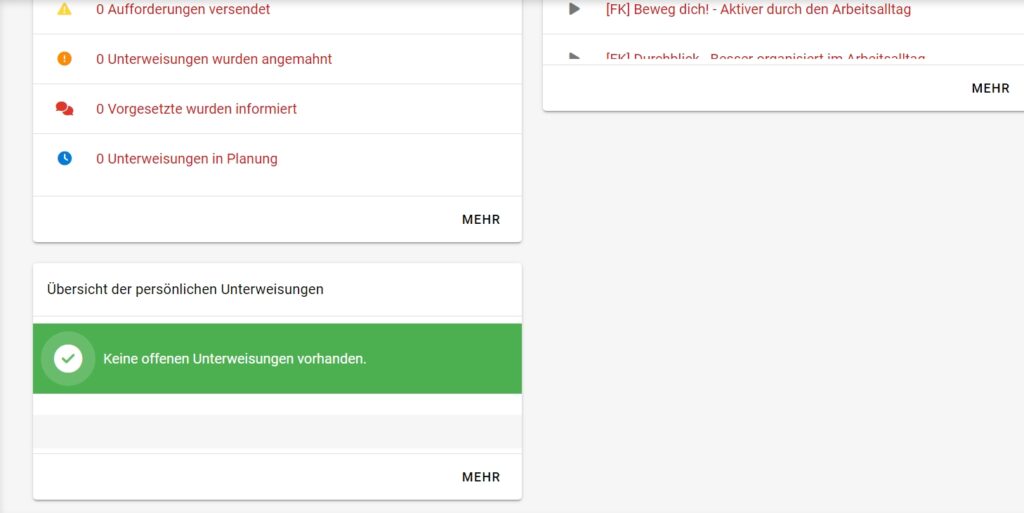This screenshot has height=513, width=1024.
Task: Open the partially visible Durchblick course link
Action: point(765,58)
